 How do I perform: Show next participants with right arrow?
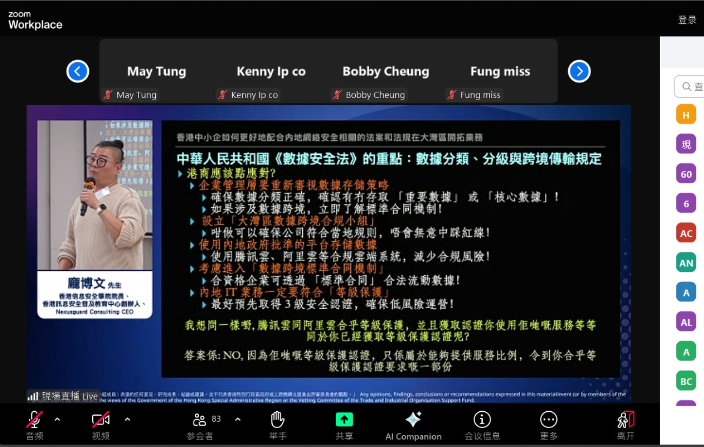point(579,71)
